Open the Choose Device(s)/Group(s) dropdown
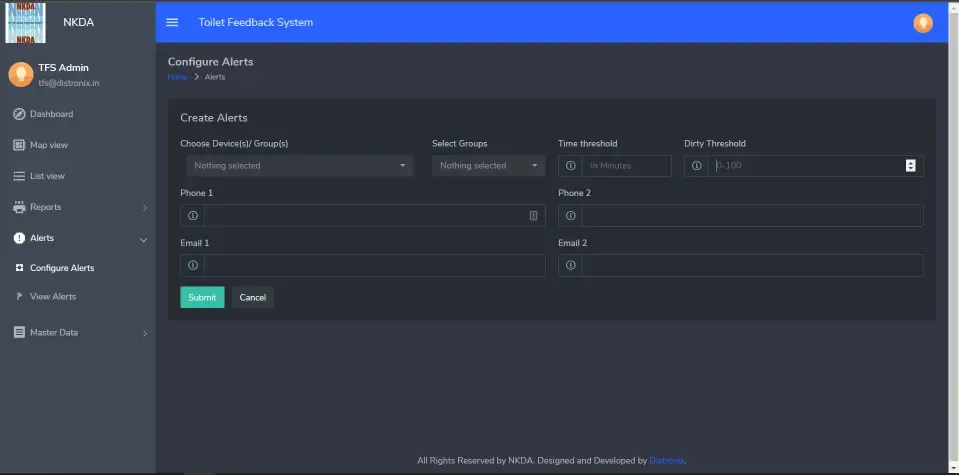Screen dimensions: 959x475 click(299, 166)
